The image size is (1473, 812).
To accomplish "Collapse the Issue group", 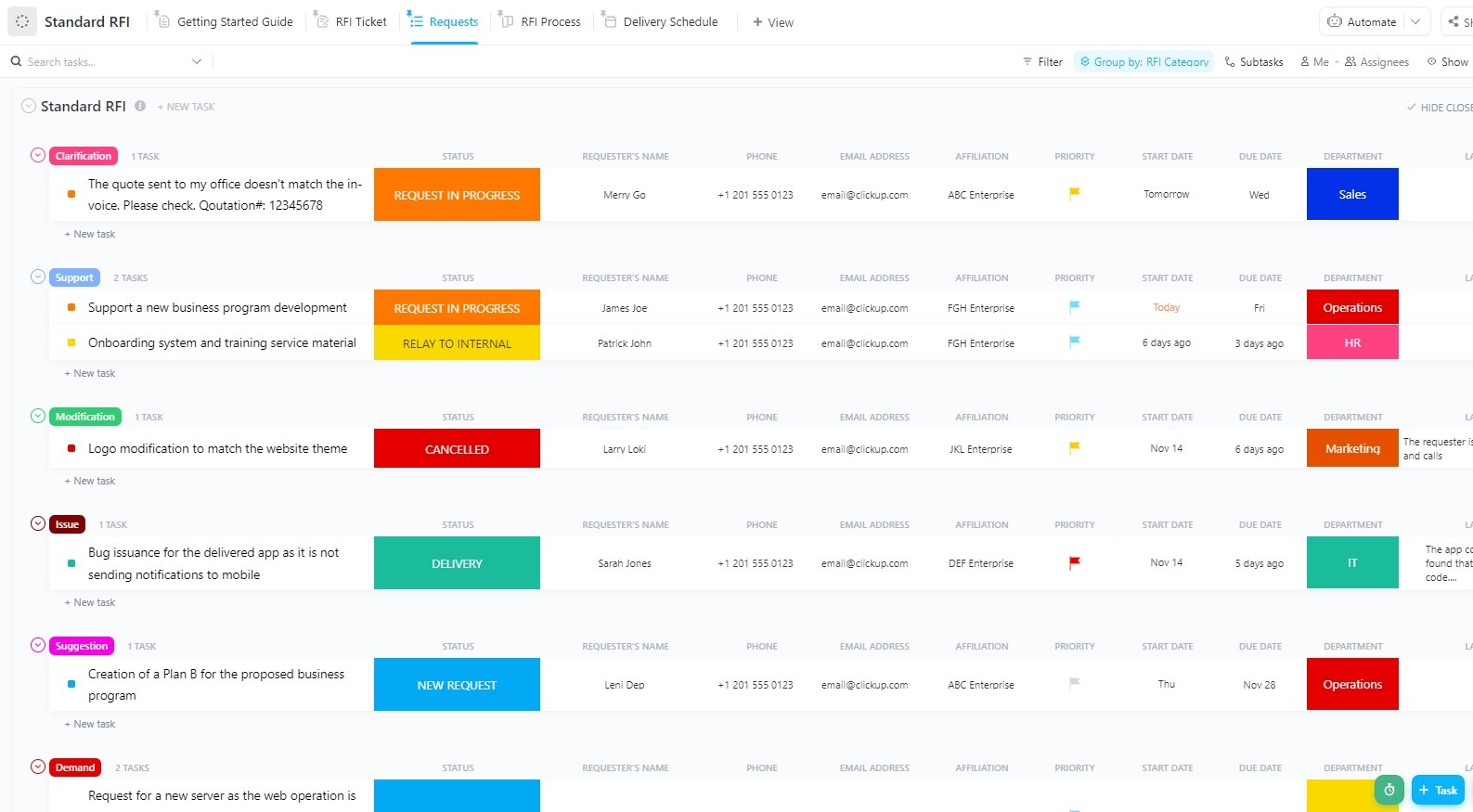I will click(38, 523).
